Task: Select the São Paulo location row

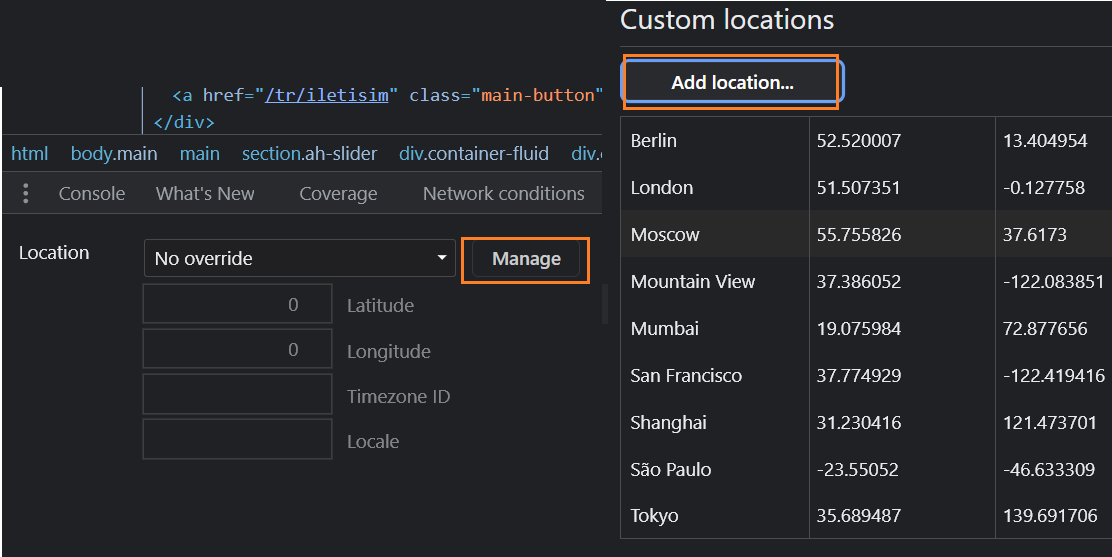Action: tap(866, 469)
